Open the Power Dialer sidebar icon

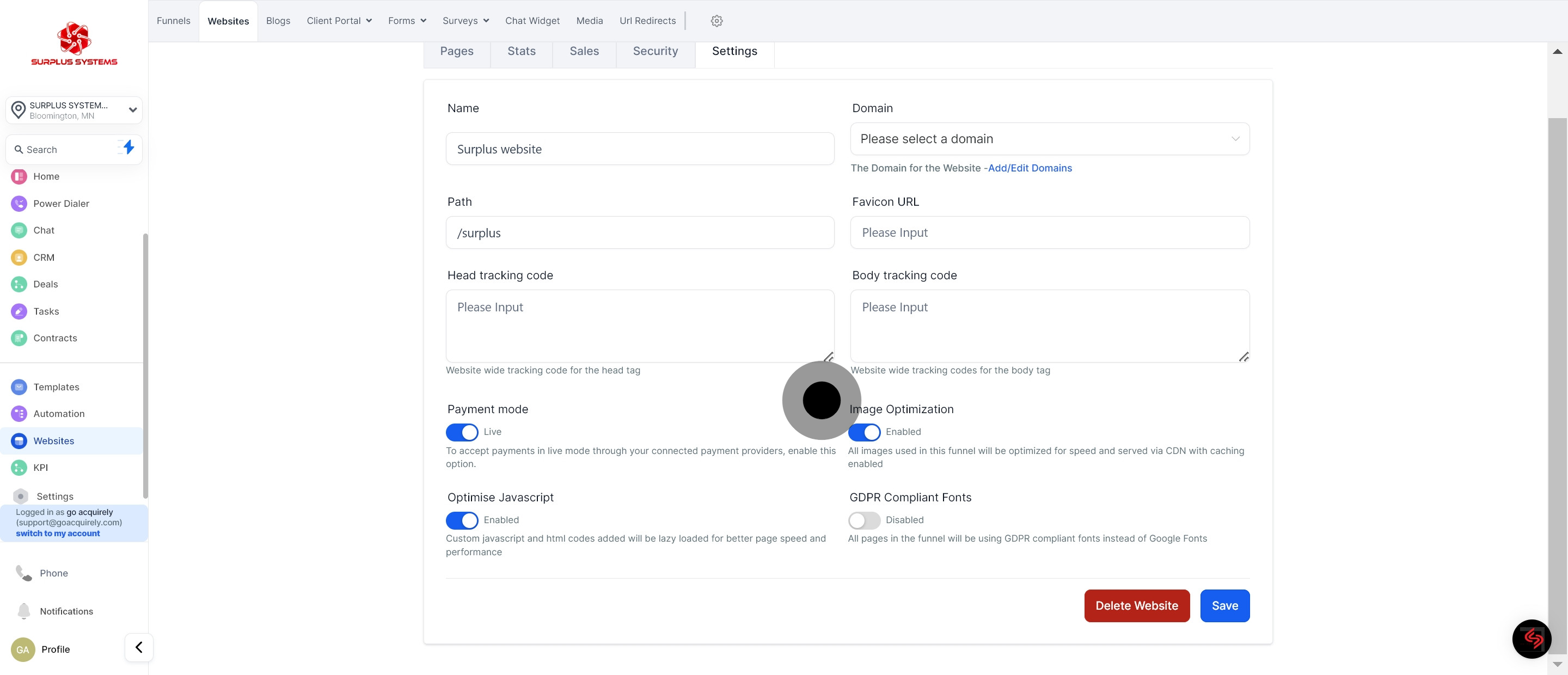click(x=19, y=203)
